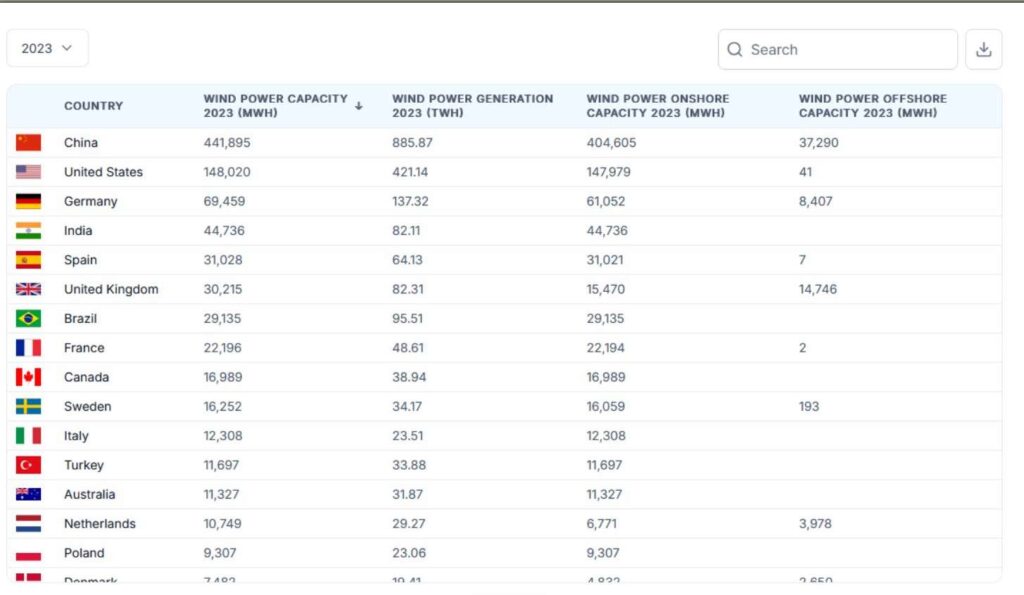Image resolution: width=1024 pixels, height=595 pixels.
Task: Click Wind Power Onshore Capacity header
Action: [657, 106]
